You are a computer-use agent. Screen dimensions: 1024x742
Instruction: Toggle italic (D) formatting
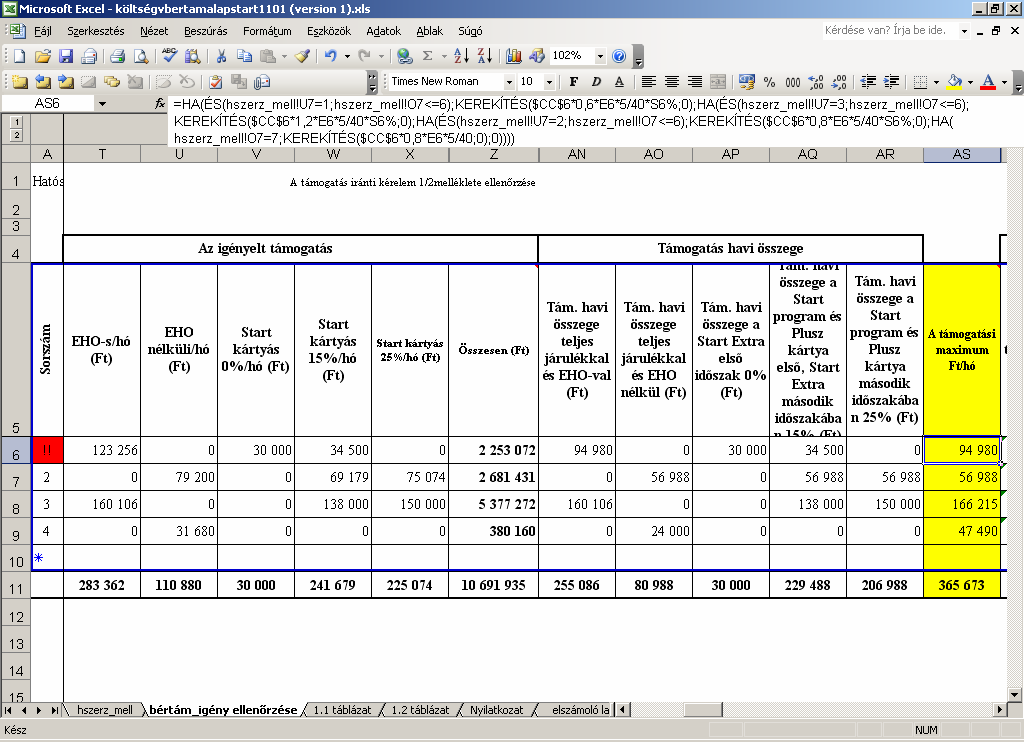596,82
